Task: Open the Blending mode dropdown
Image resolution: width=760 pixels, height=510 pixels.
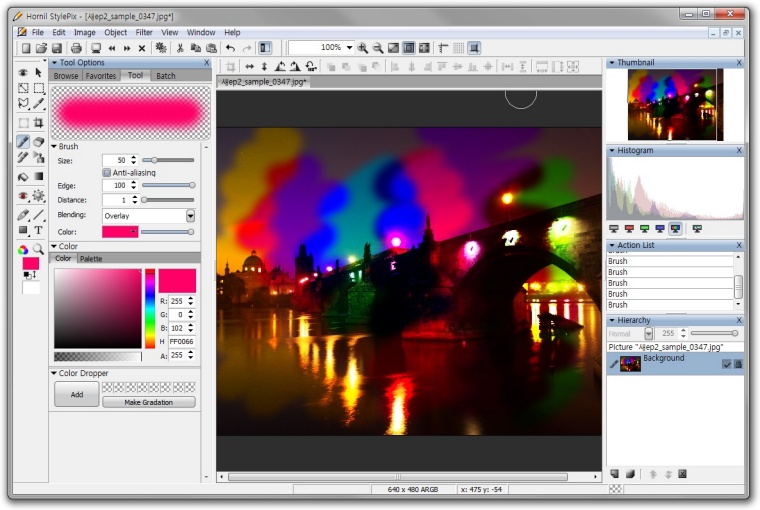Action: click(x=190, y=215)
